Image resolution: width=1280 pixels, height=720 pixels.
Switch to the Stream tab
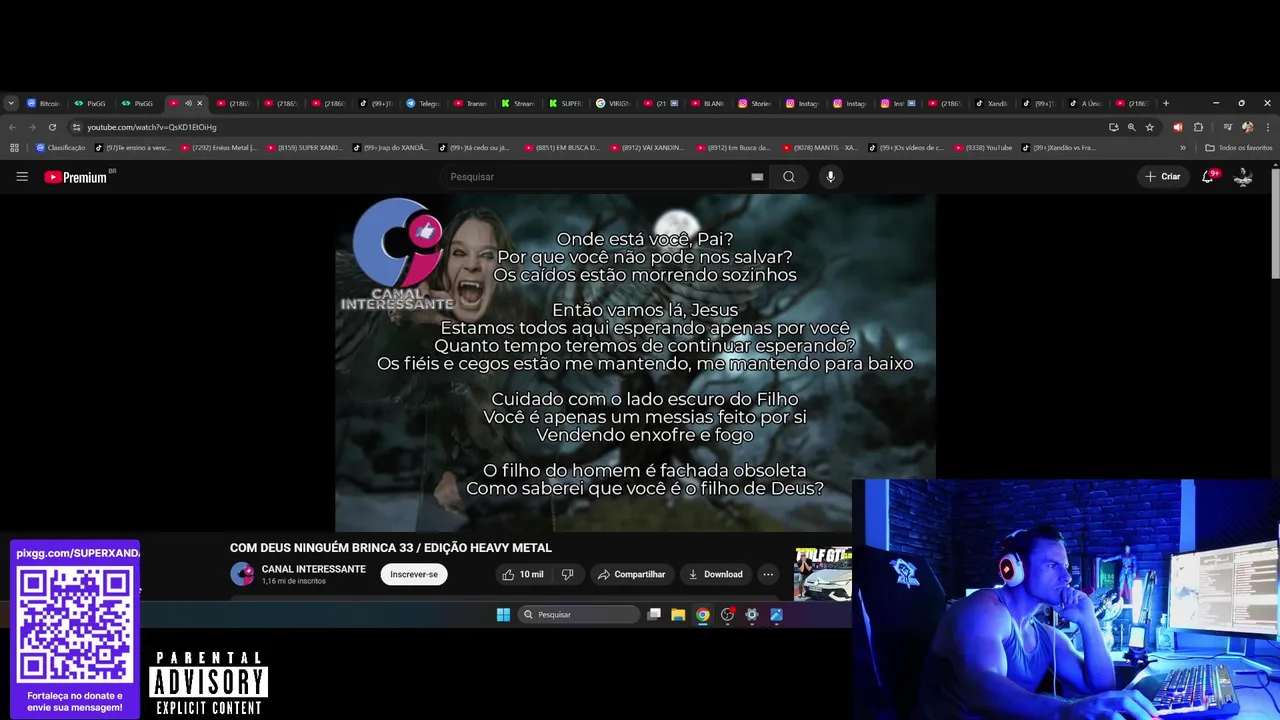point(518,103)
